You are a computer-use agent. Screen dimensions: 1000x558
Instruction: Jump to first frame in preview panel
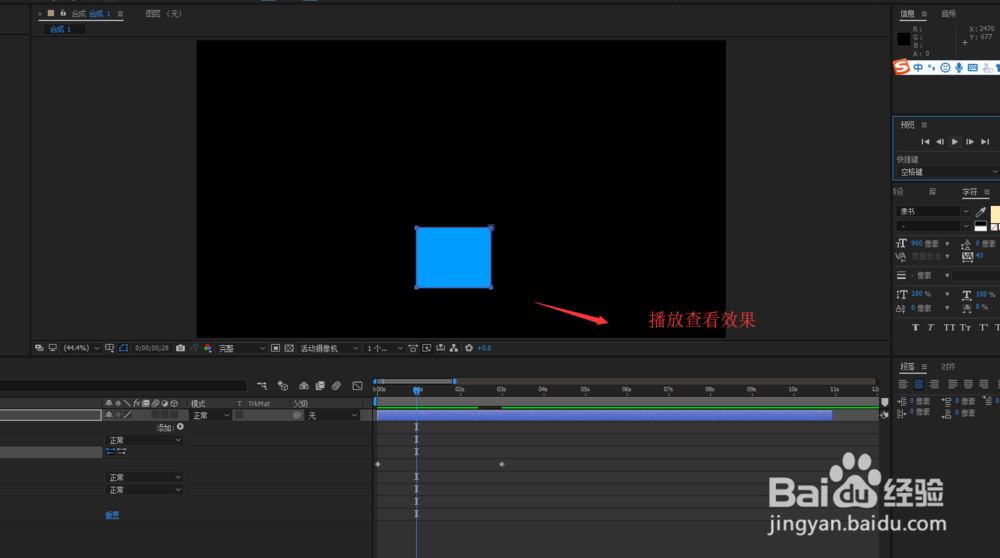point(925,142)
